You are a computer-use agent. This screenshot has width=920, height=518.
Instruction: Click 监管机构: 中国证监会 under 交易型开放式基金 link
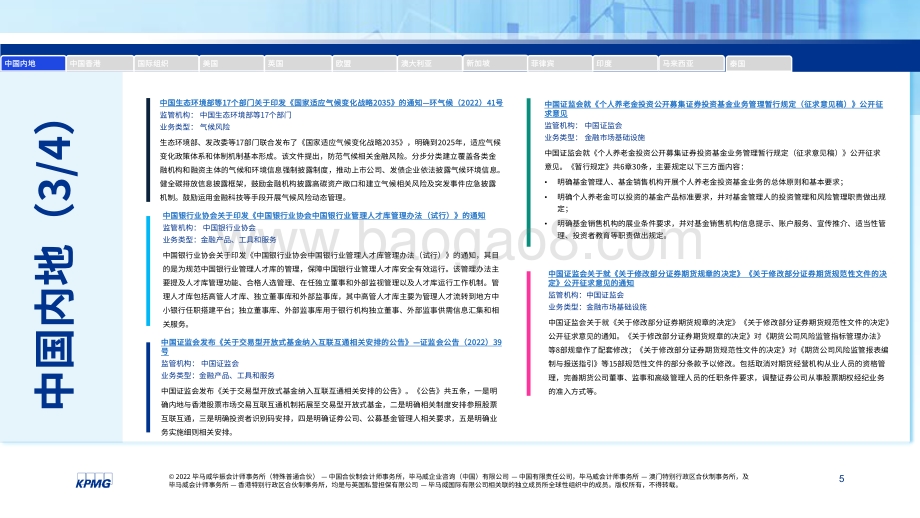[199, 364]
